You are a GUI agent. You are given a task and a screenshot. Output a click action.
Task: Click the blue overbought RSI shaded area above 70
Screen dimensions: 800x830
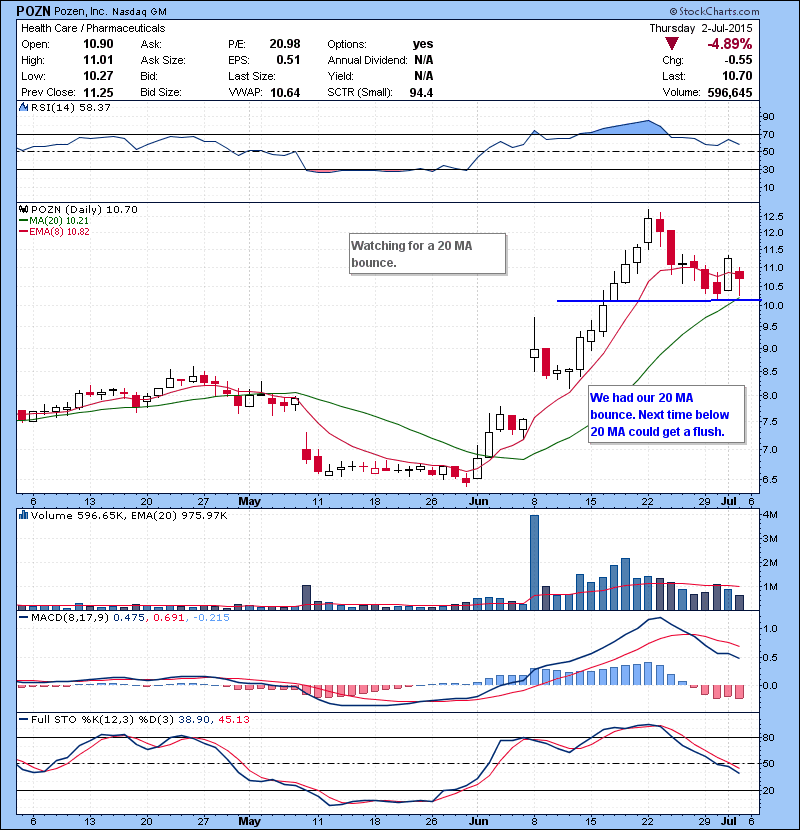pos(630,128)
